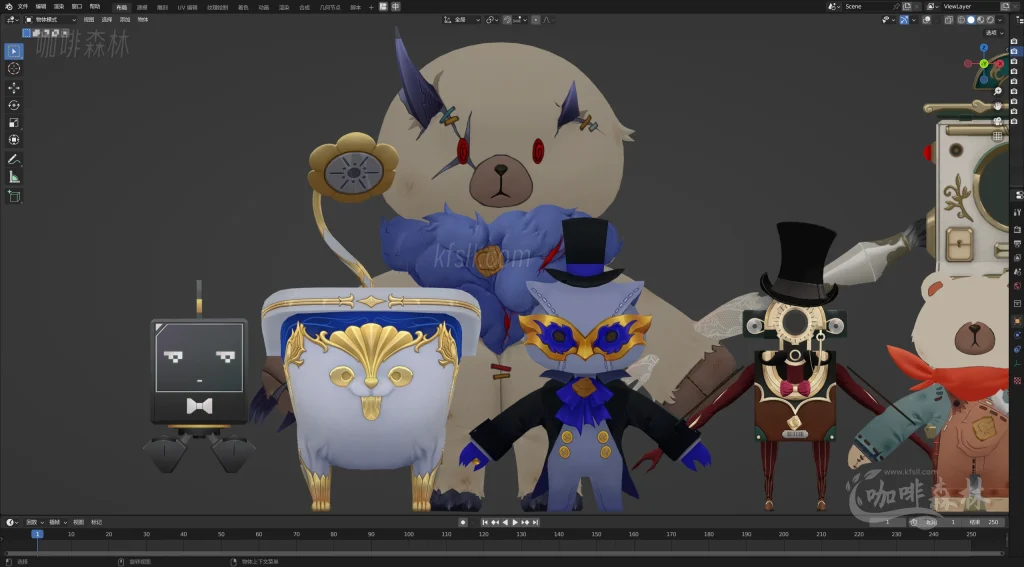Jump to the timeline end frame

click(x=536, y=522)
